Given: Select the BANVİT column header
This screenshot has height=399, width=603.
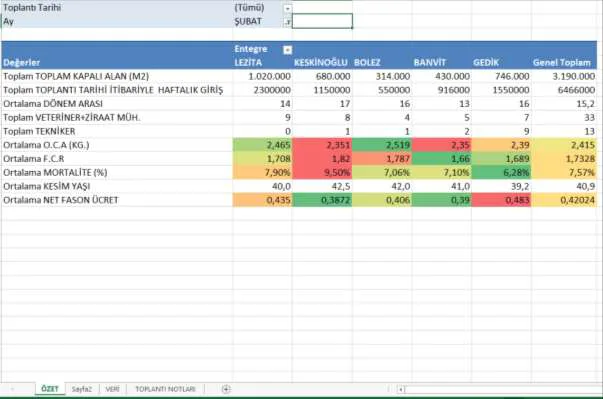Looking at the screenshot, I should 441,62.
